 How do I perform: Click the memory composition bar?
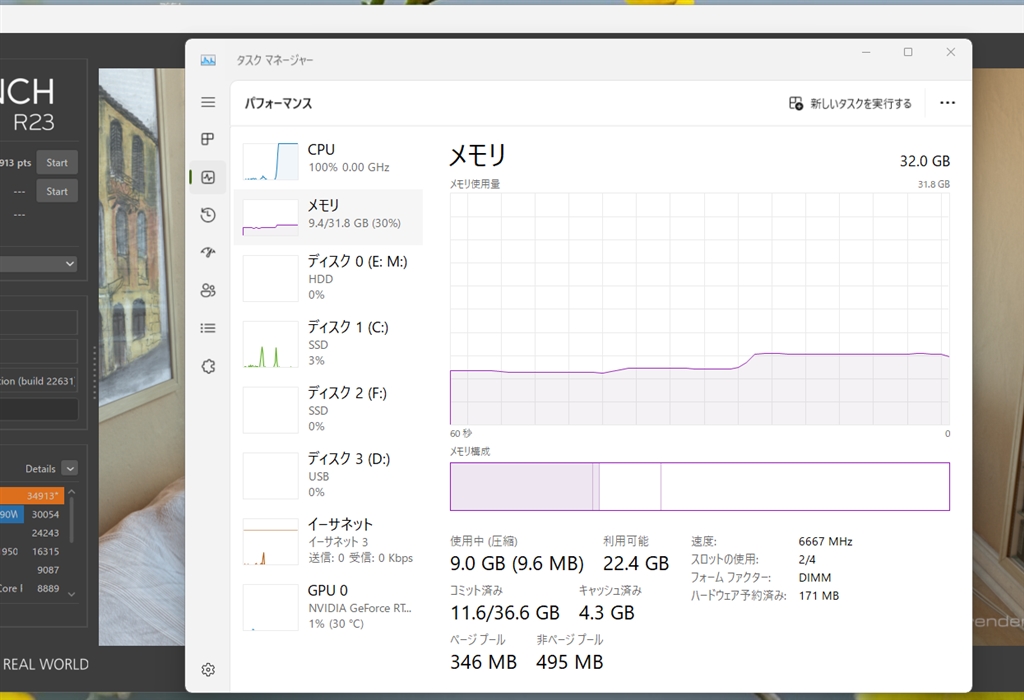click(699, 486)
